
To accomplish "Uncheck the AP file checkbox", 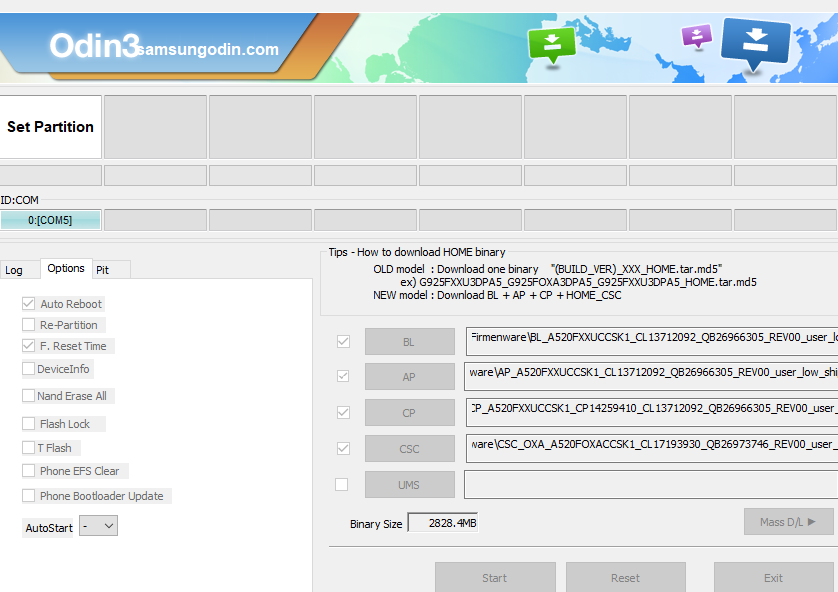I will pos(343,376).
